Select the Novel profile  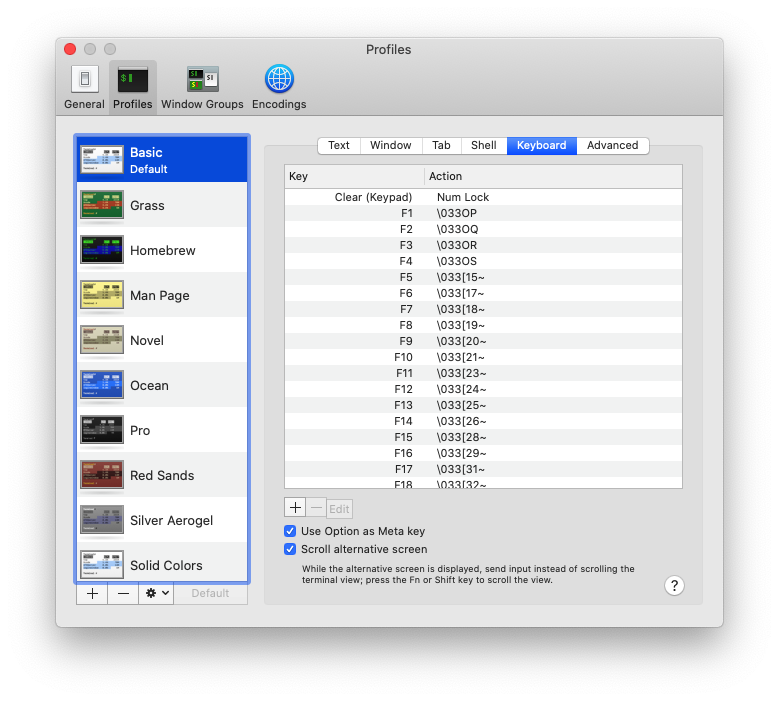tap(162, 340)
